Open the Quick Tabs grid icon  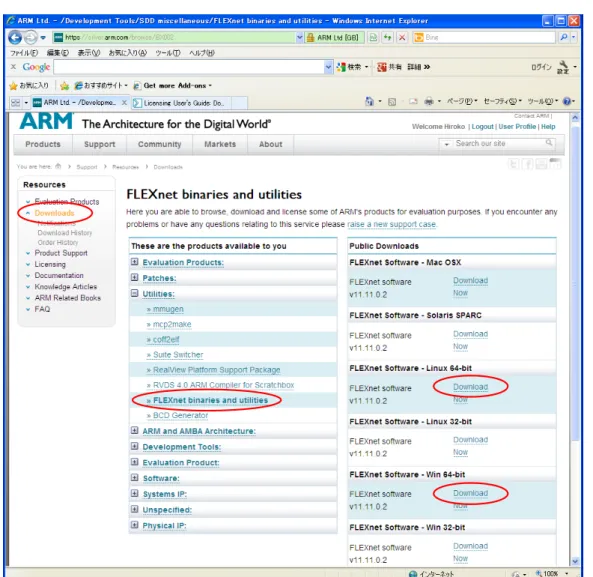(16, 102)
